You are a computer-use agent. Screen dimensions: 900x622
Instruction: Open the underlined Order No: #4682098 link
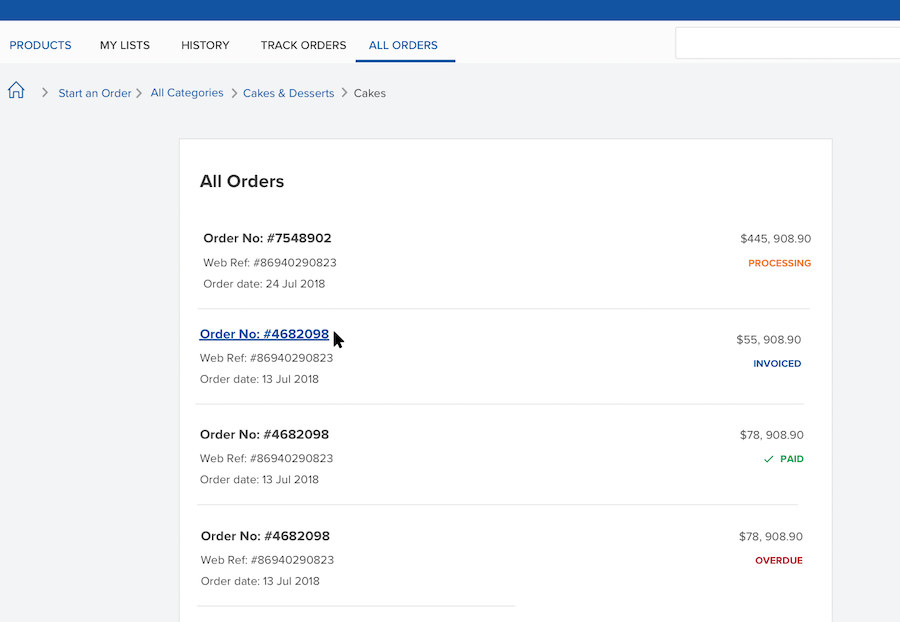click(x=264, y=334)
